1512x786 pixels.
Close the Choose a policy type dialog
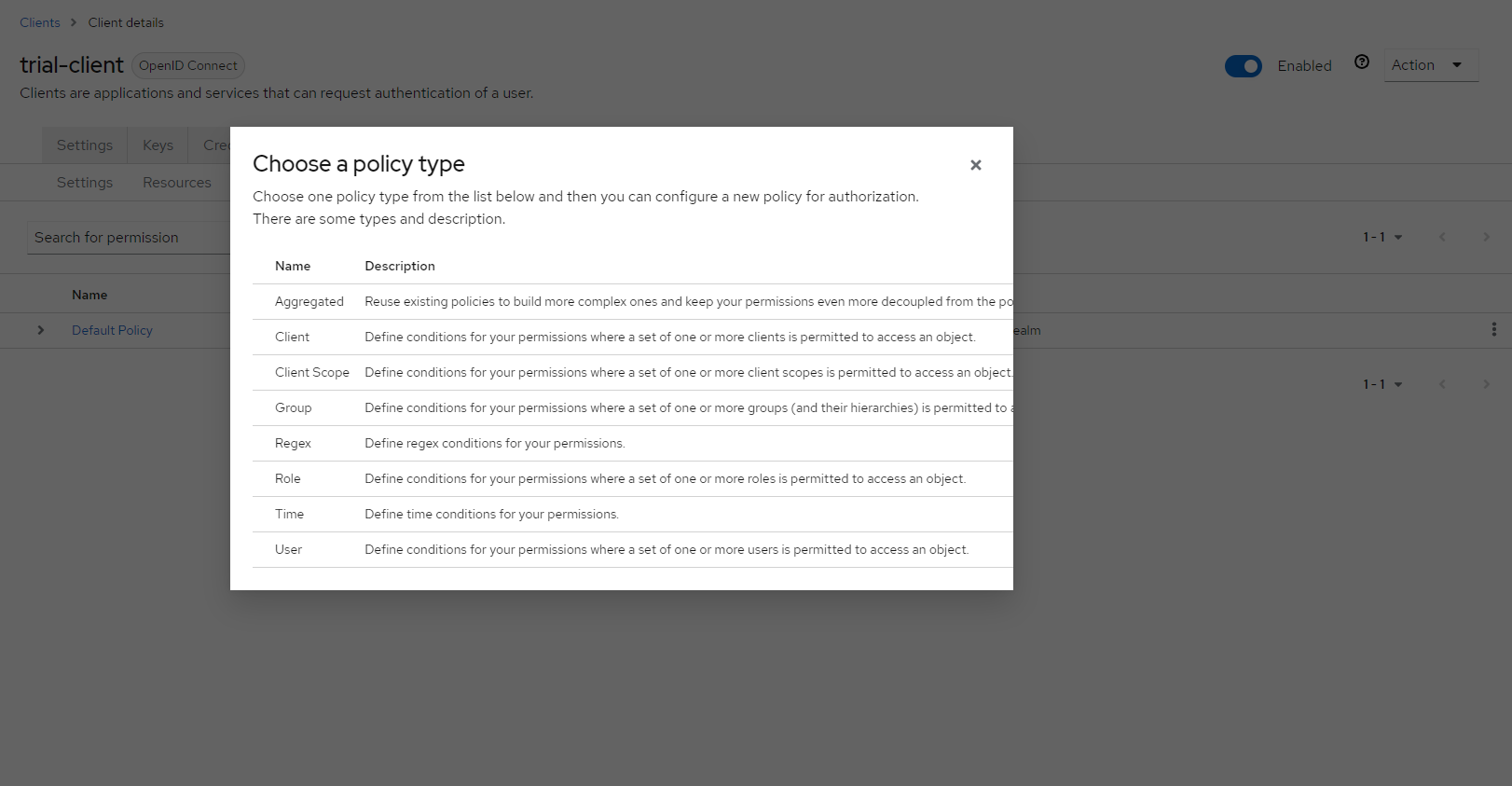(975, 165)
